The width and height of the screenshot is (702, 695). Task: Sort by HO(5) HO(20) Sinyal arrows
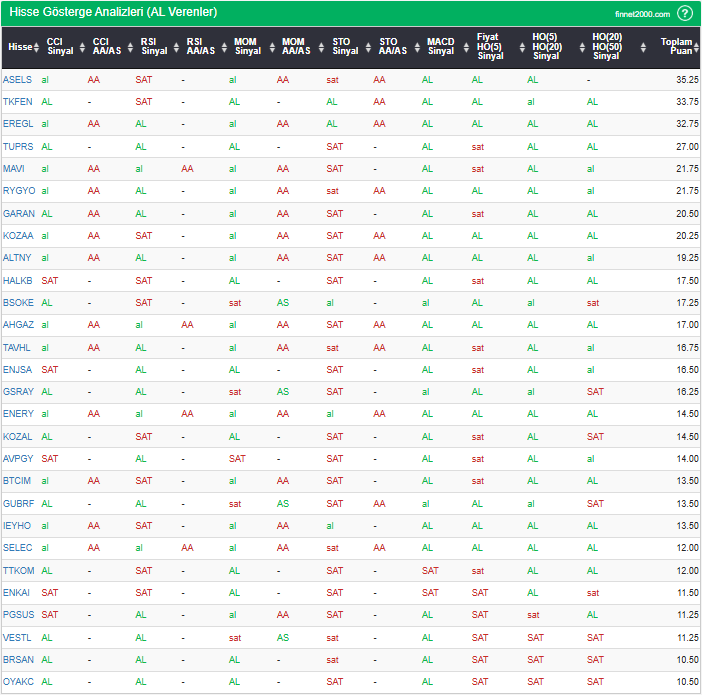582,47
